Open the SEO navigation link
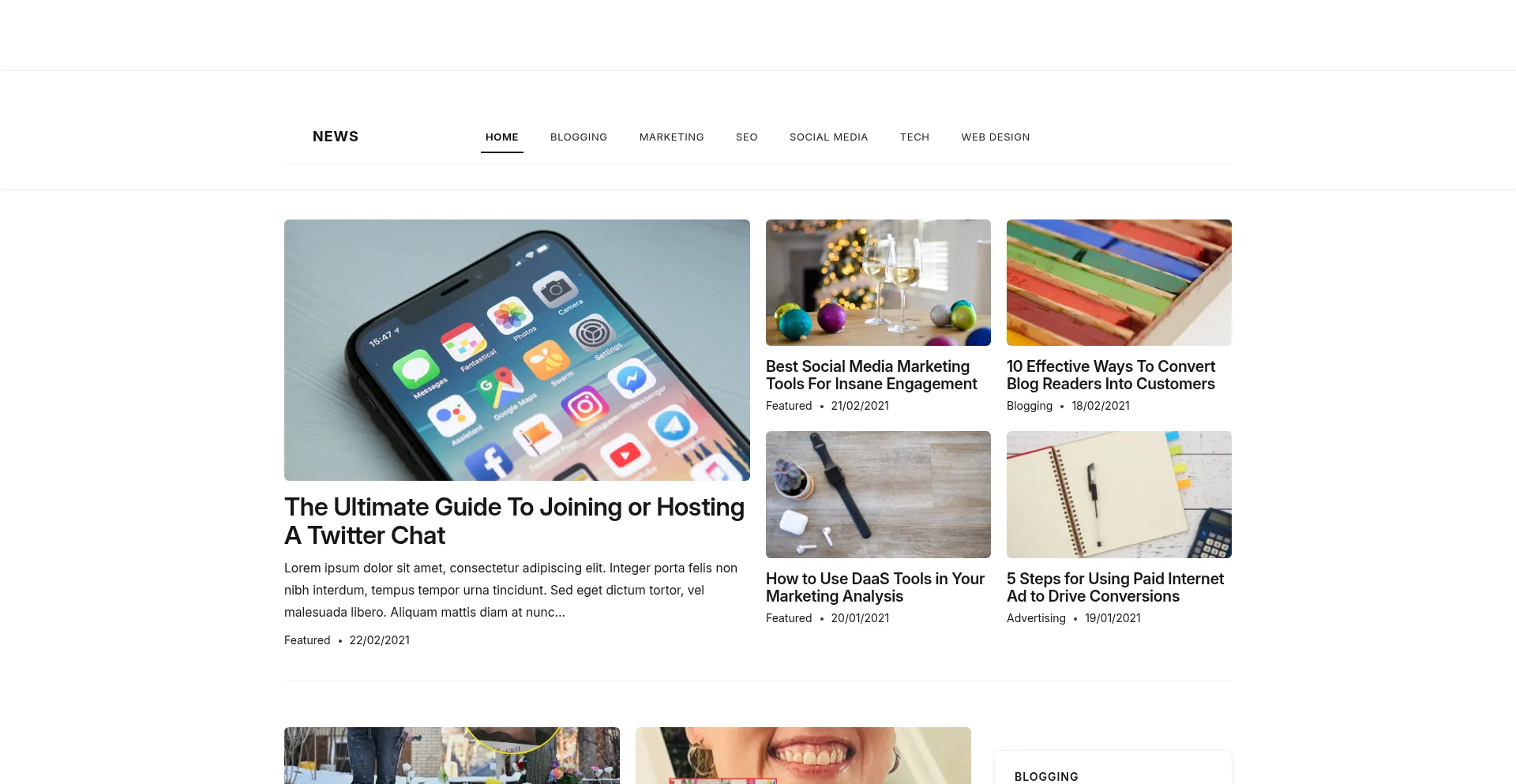1516x784 pixels. 747,137
